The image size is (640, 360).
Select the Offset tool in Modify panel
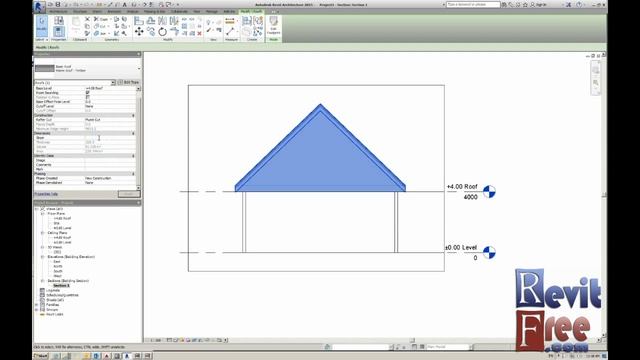tap(151, 20)
